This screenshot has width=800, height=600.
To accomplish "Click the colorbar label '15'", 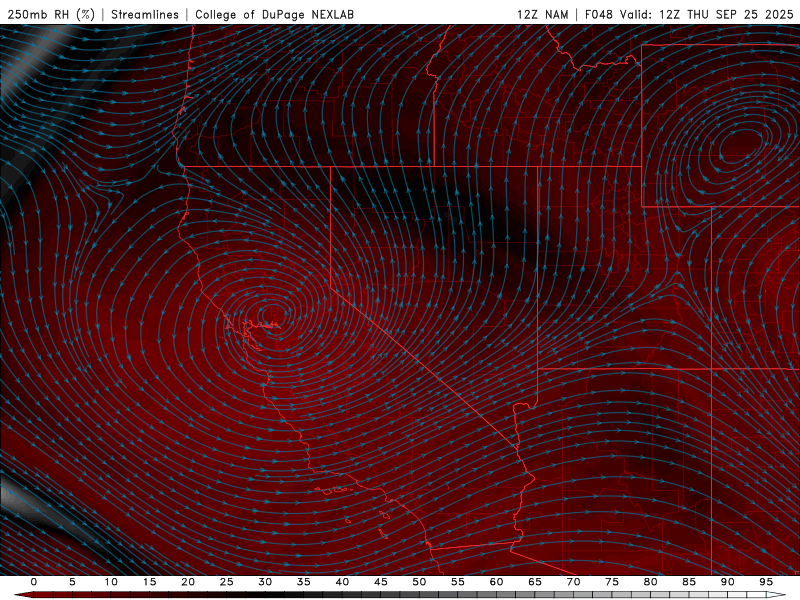I will click(149, 582).
